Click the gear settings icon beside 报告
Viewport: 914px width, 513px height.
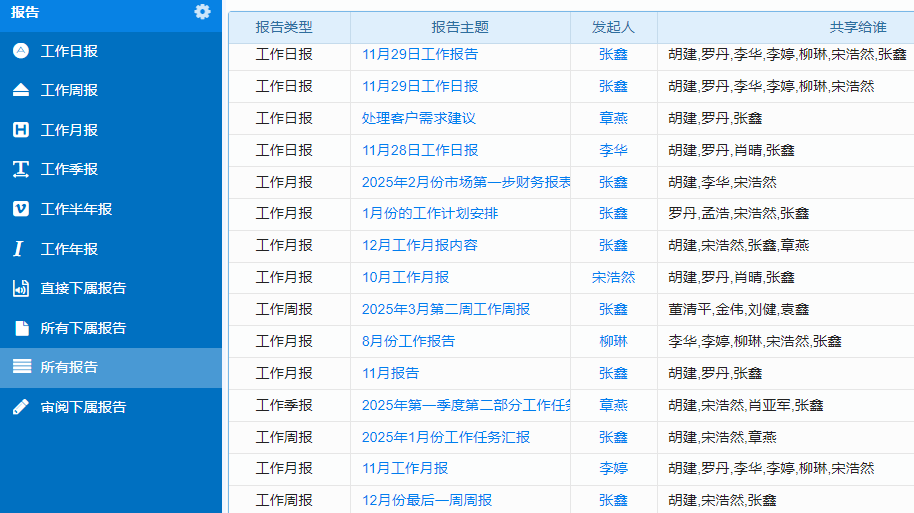pos(203,11)
